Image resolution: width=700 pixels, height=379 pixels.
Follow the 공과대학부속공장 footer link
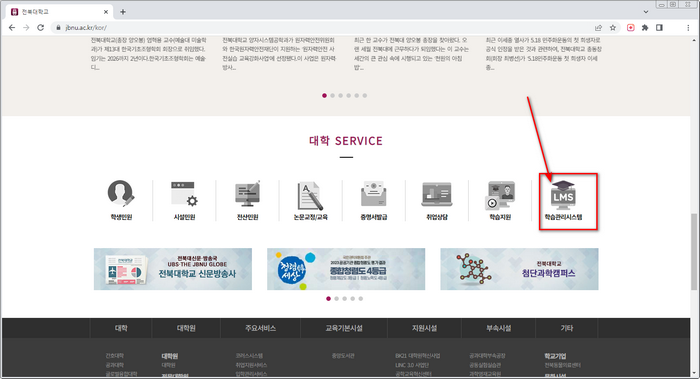(x=488, y=356)
